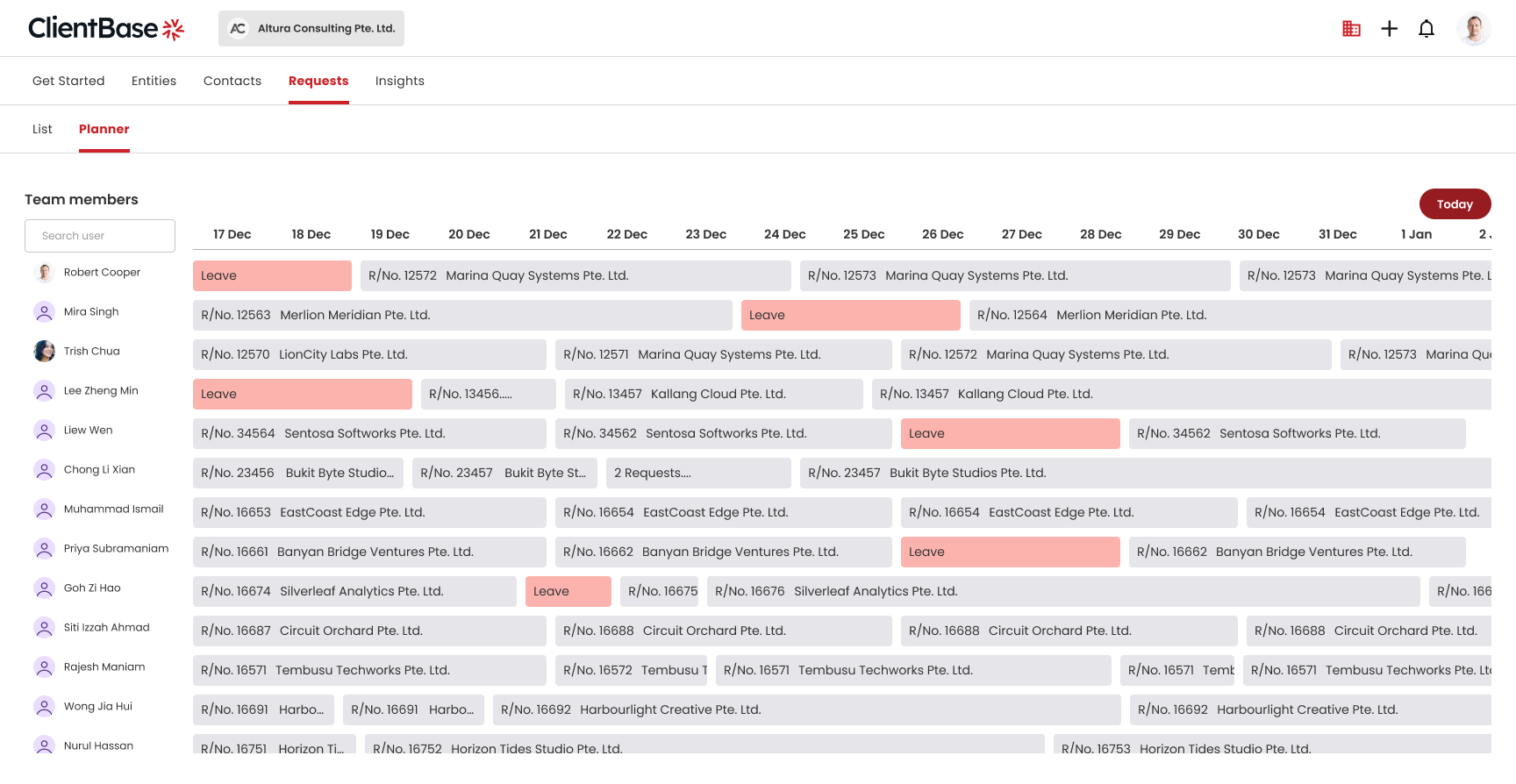Screen dimensions: 1516x784
Task: Click Lee Zheng Min's avatar icon
Action: coord(44,391)
